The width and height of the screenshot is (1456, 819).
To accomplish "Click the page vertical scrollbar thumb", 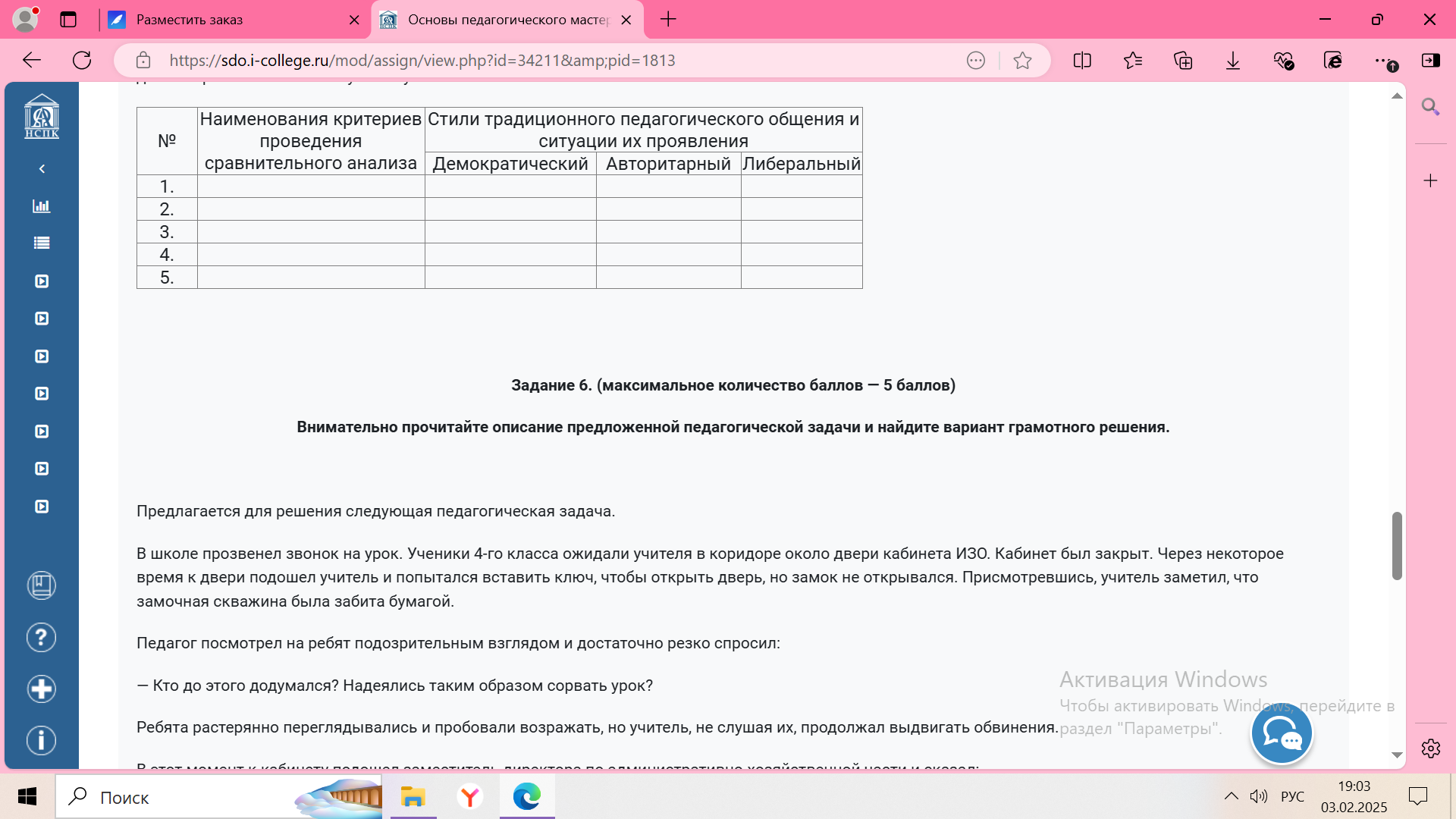I will (1397, 546).
